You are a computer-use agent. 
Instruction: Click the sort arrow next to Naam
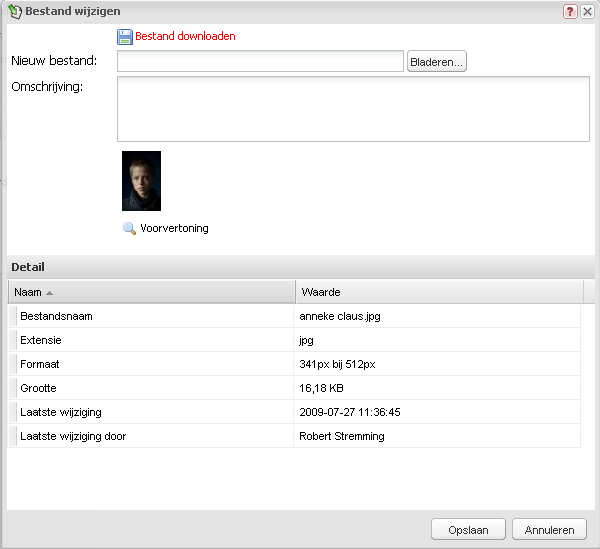tap(49, 293)
